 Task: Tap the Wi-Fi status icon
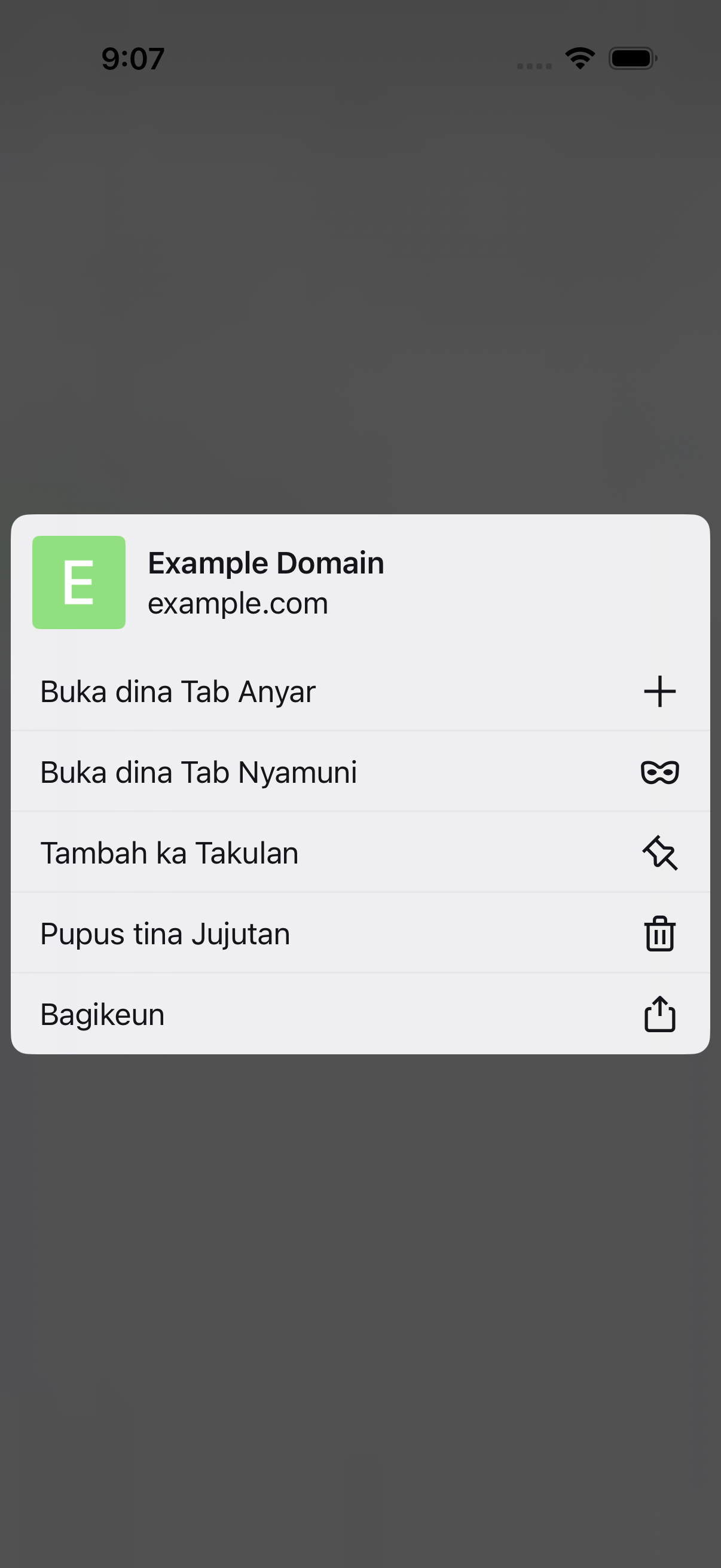point(580,59)
